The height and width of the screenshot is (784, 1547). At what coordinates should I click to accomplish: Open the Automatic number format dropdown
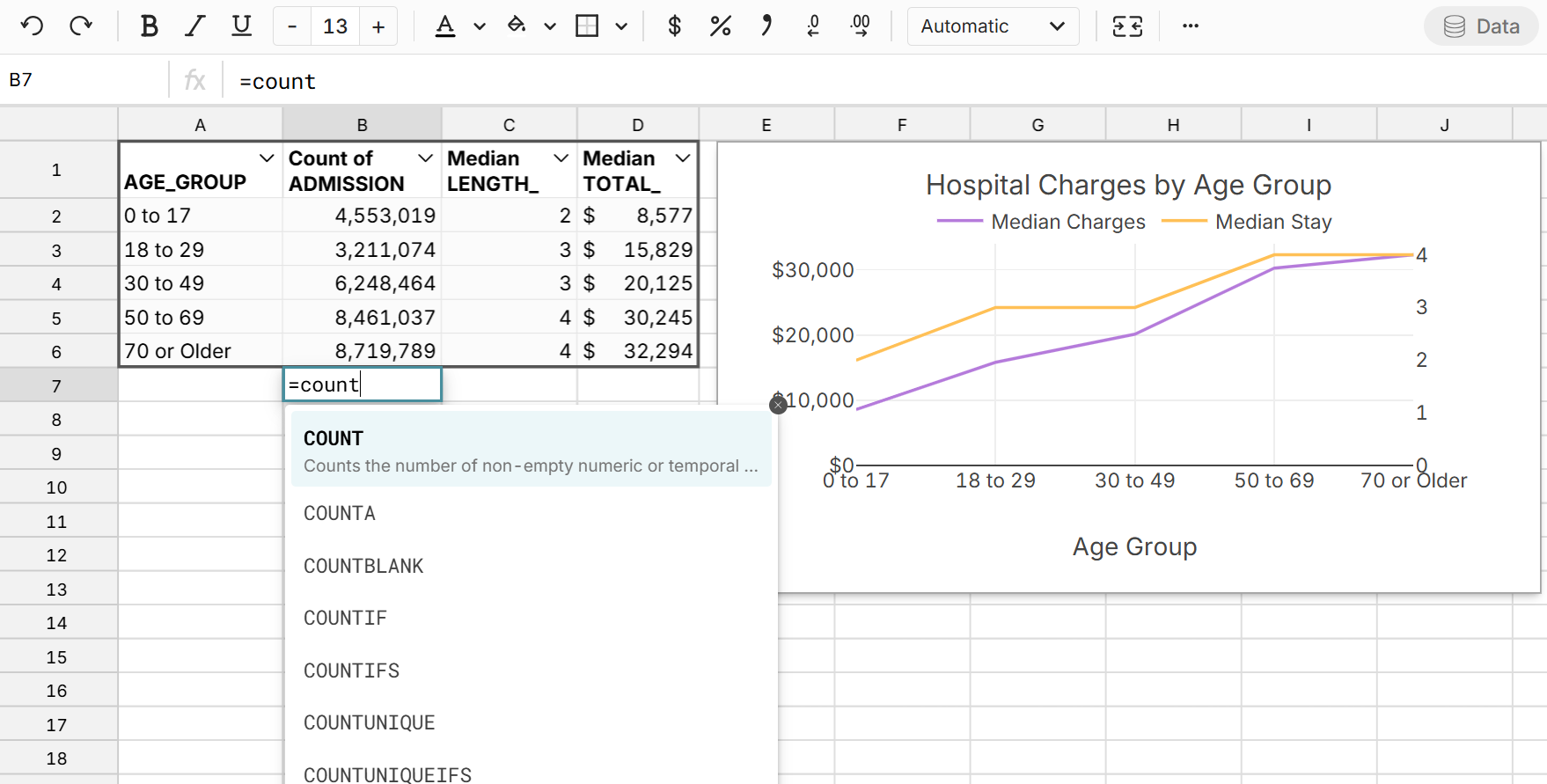pos(993,26)
